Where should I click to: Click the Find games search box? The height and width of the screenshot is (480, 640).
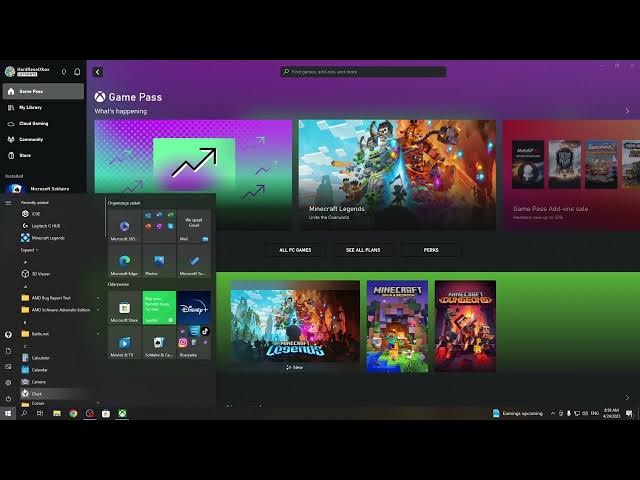coord(363,72)
